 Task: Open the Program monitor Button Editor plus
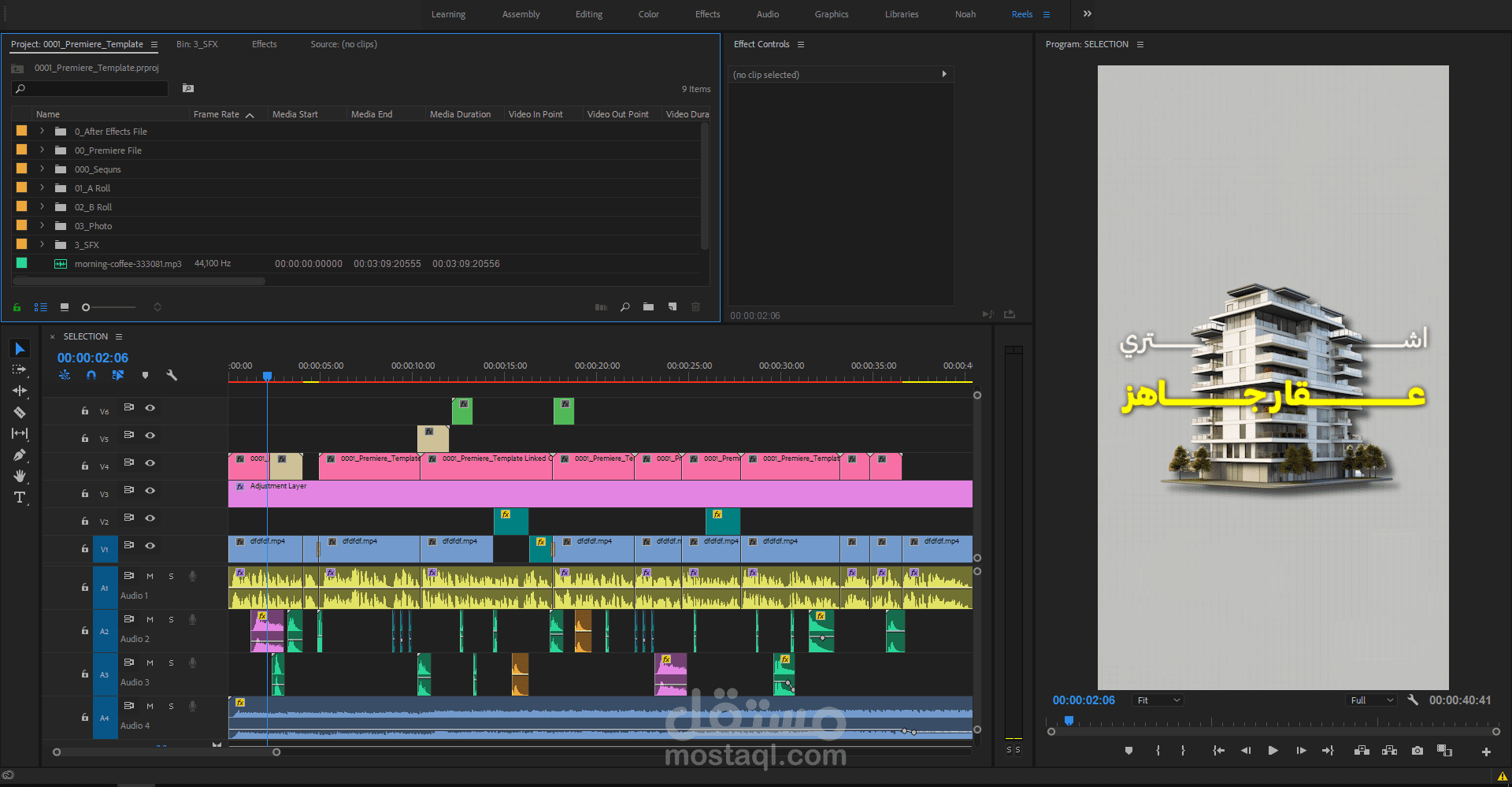pos(1486,752)
